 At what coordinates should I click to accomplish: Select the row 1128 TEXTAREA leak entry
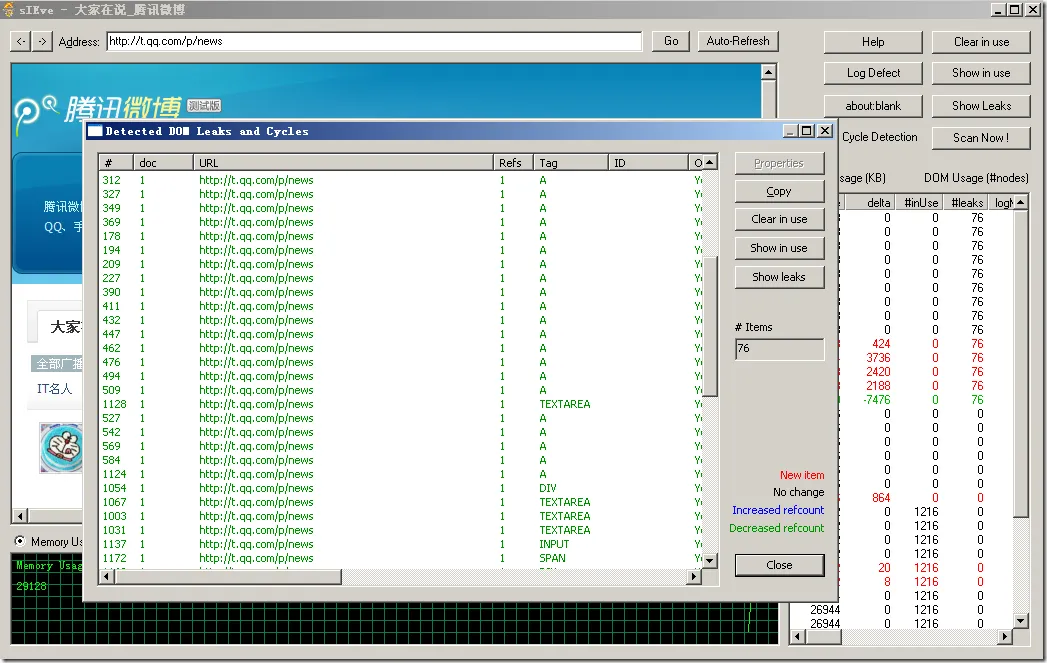click(400, 404)
